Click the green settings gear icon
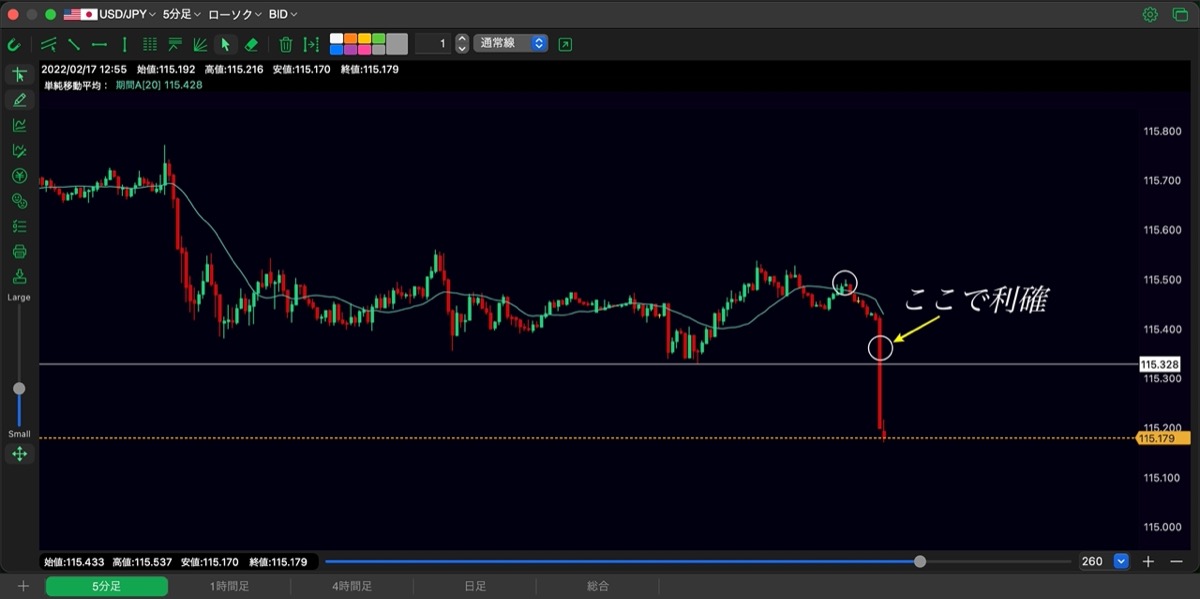1200x599 pixels. click(x=1150, y=15)
